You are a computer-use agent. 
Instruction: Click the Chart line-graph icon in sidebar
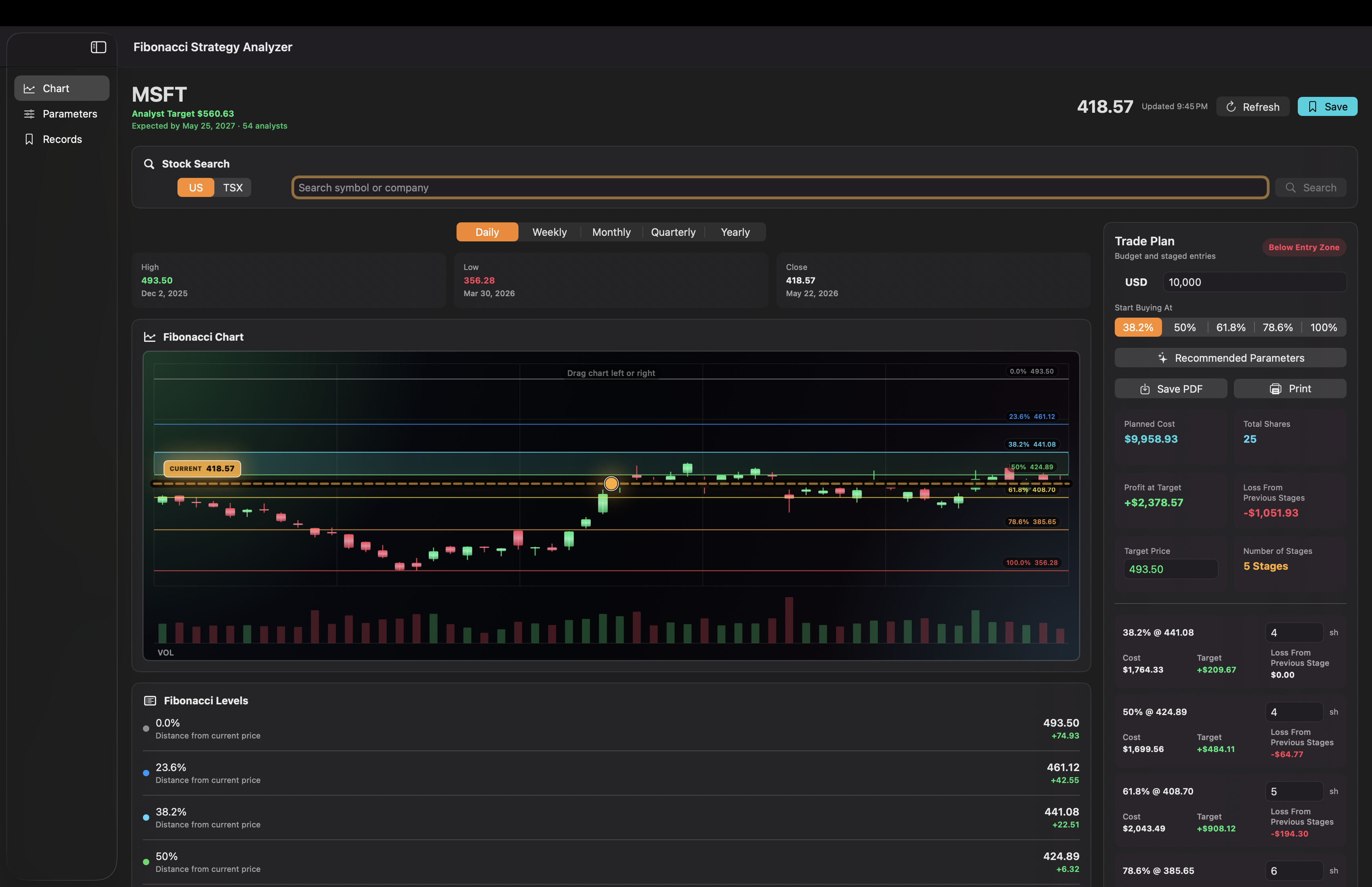coord(29,88)
